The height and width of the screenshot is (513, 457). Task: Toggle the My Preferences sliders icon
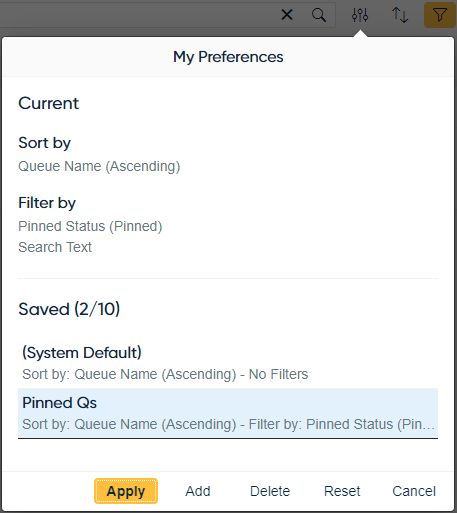[x=360, y=15]
